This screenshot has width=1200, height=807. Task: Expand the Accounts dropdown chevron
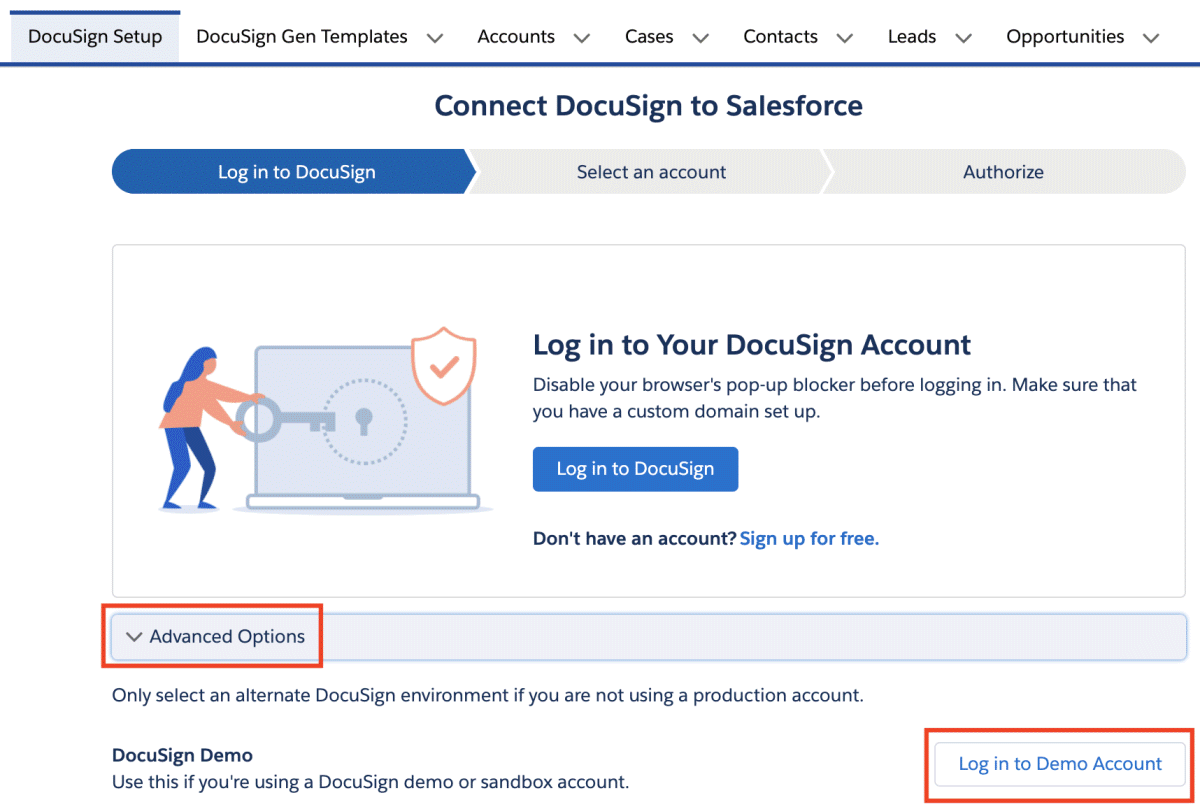582,38
